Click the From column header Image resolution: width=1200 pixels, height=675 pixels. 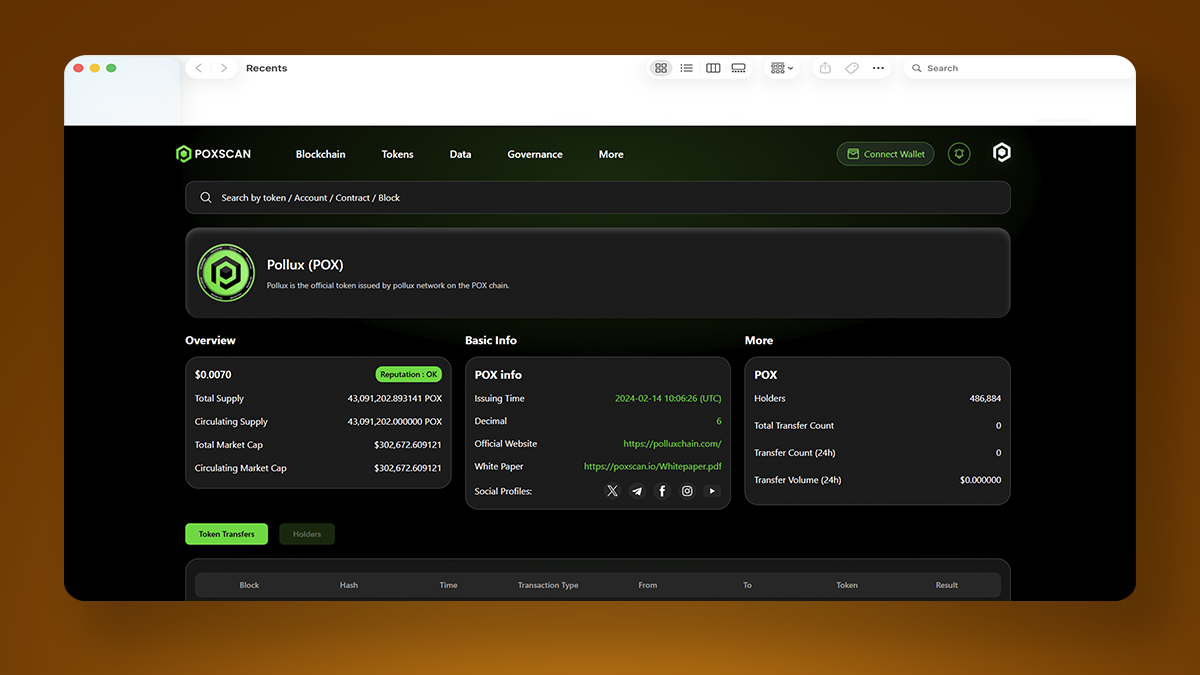648,585
